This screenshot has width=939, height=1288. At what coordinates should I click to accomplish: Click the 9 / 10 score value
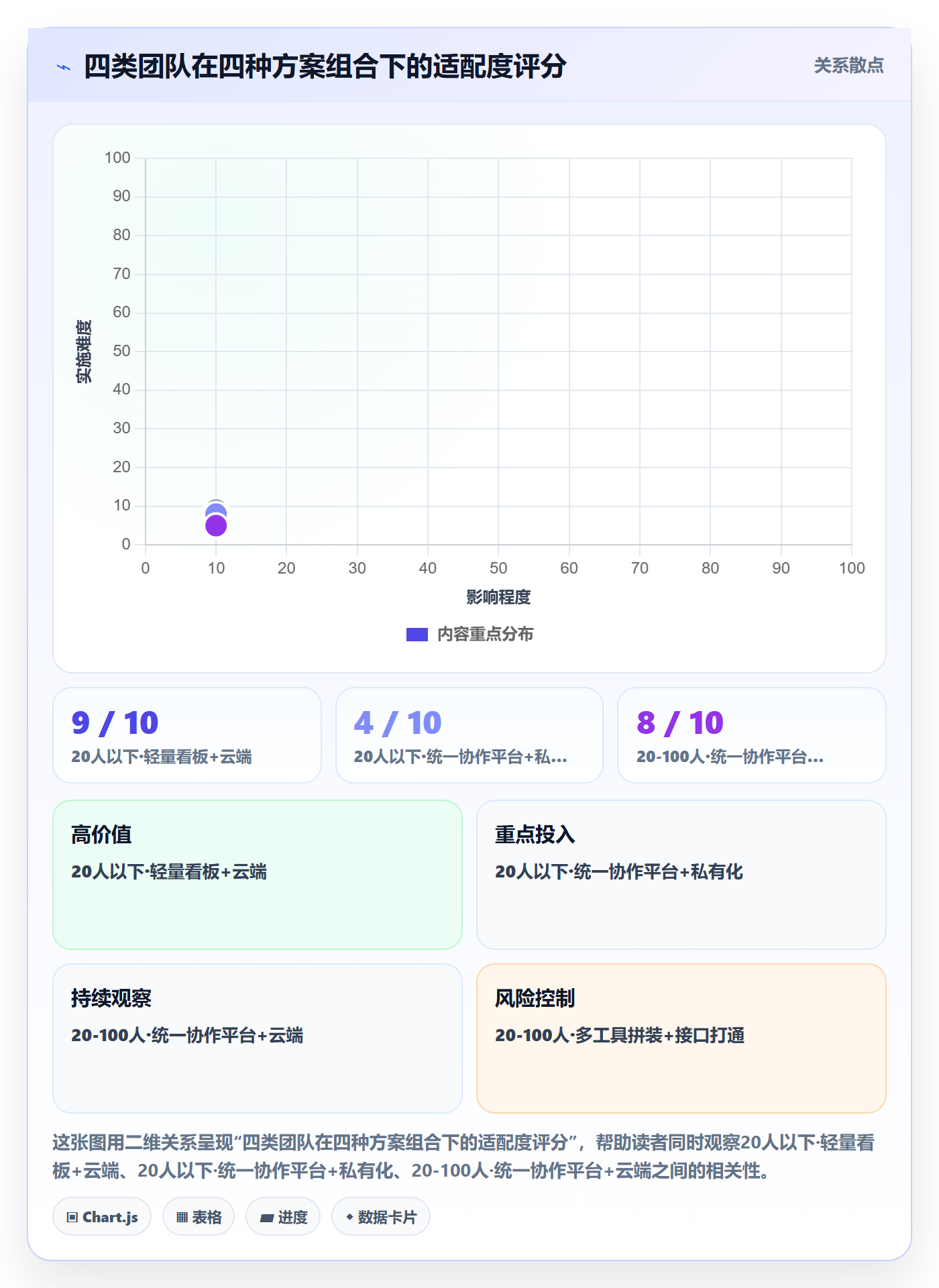point(115,722)
